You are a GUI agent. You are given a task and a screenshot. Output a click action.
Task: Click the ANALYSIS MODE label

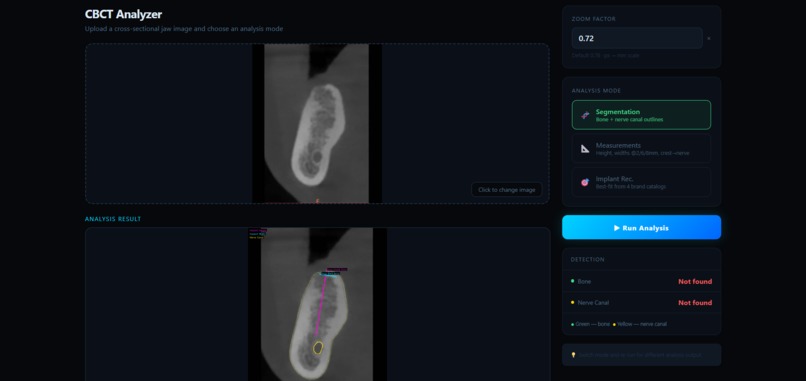[x=596, y=90]
